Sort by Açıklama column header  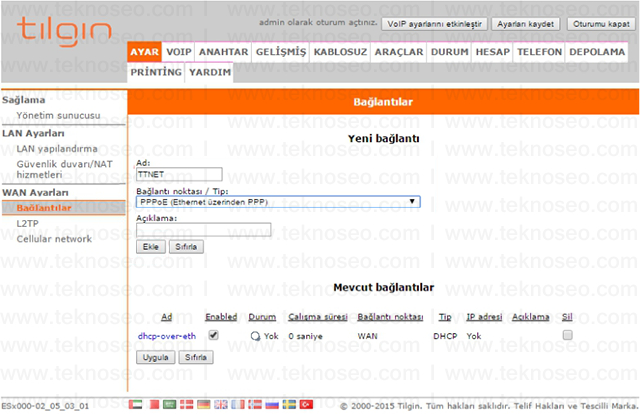coord(531,317)
